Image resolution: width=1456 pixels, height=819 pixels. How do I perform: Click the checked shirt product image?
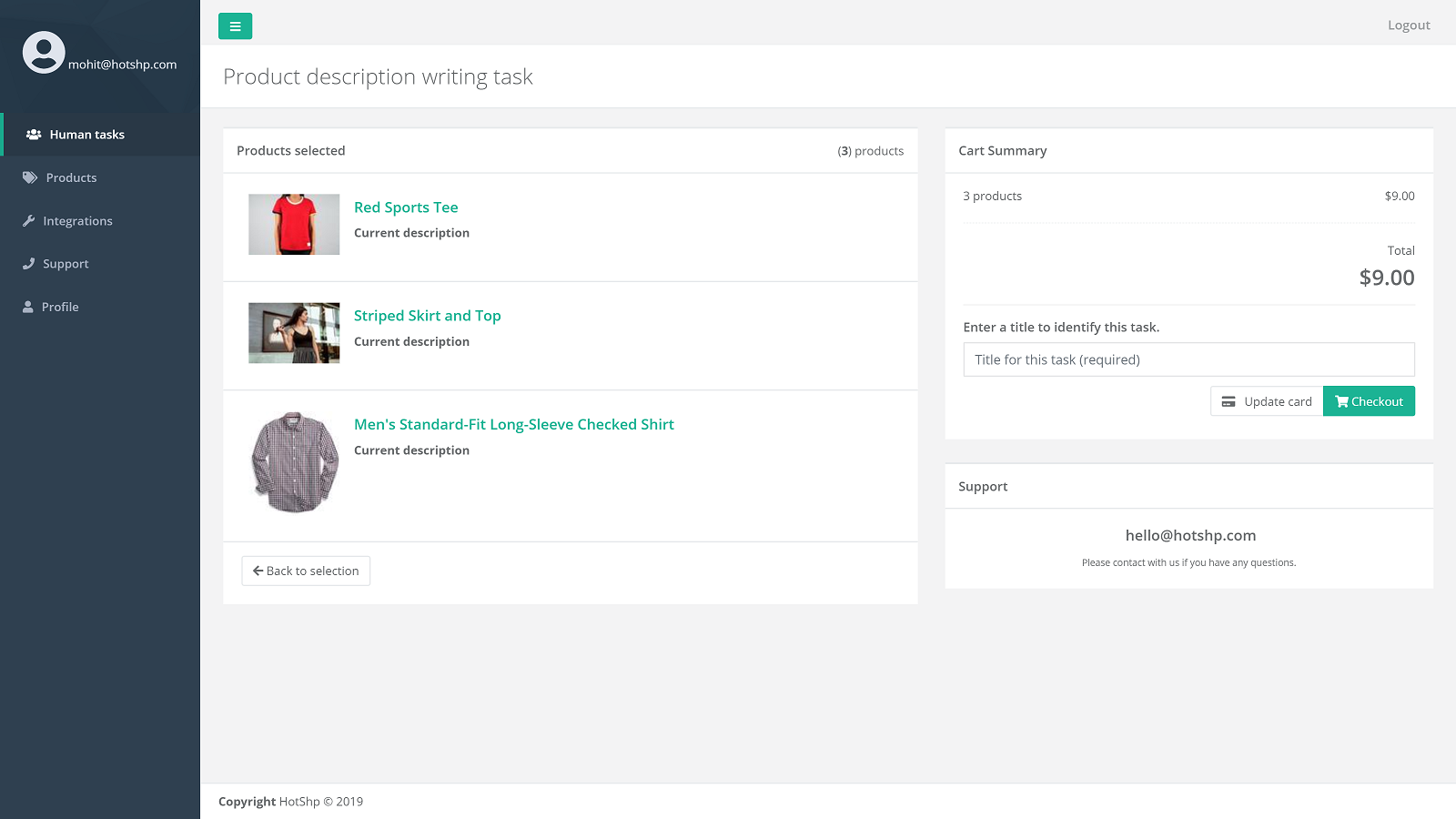coord(294,462)
